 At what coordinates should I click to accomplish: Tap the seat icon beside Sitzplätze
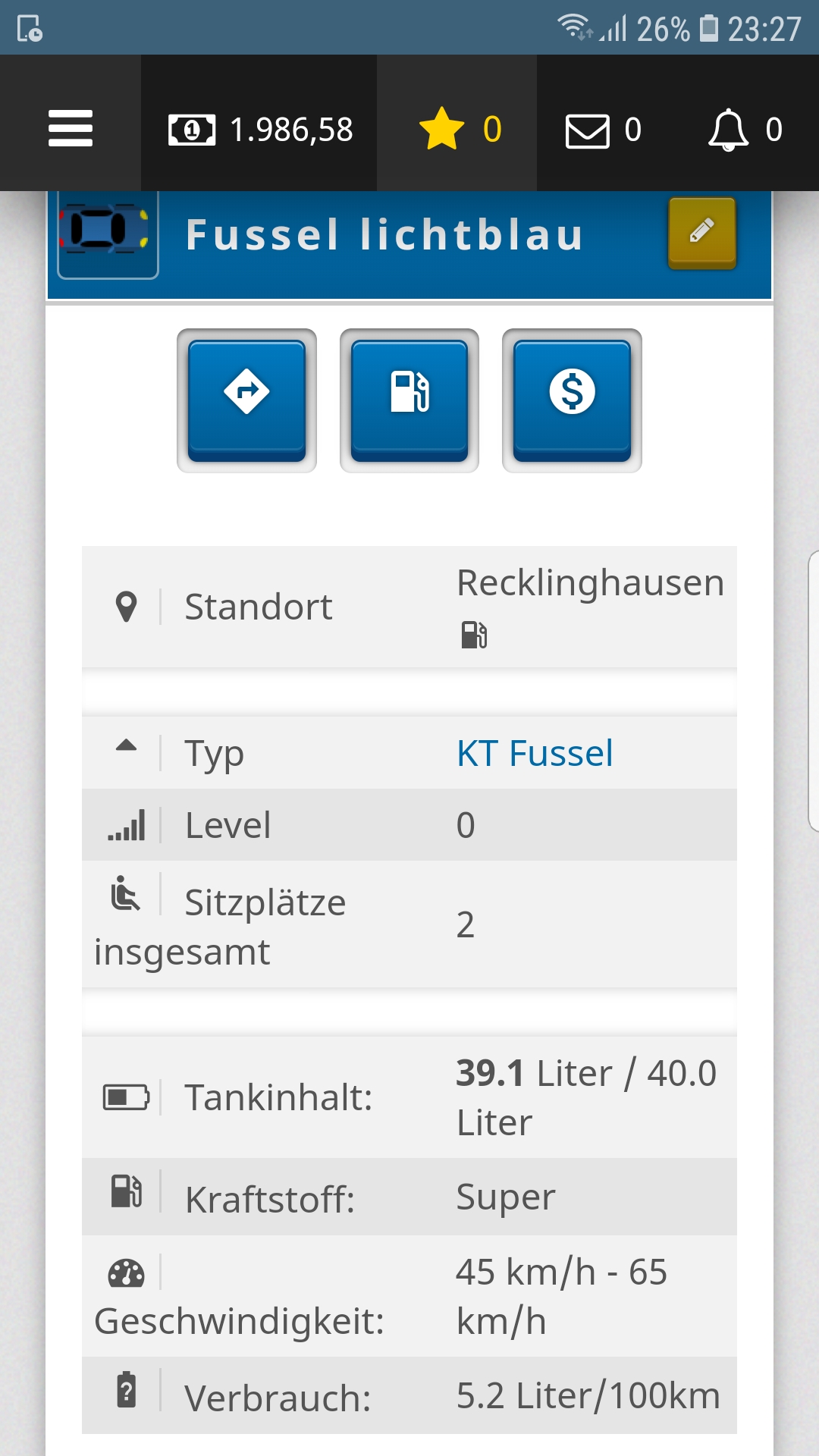coord(125,893)
